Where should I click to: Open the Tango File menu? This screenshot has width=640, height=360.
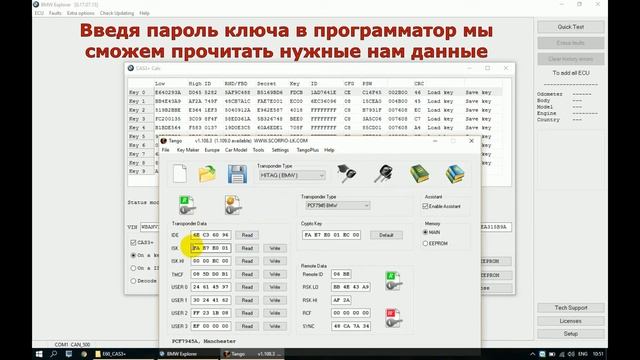pyautogui.click(x=165, y=150)
